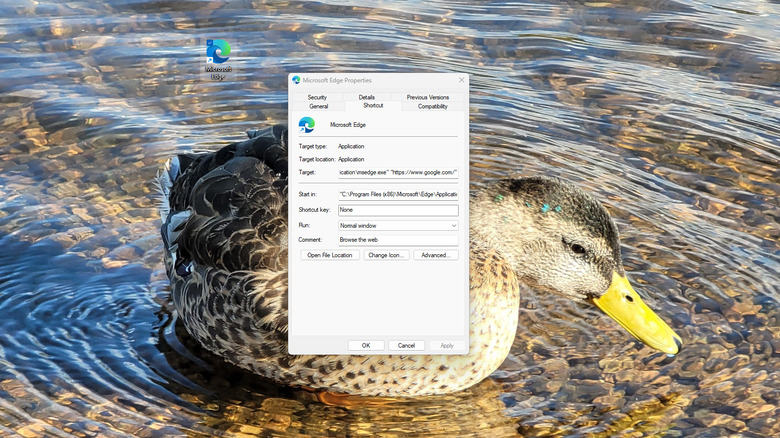Click the Change Icon button
Viewport: 780px width, 438px height.
(386, 255)
